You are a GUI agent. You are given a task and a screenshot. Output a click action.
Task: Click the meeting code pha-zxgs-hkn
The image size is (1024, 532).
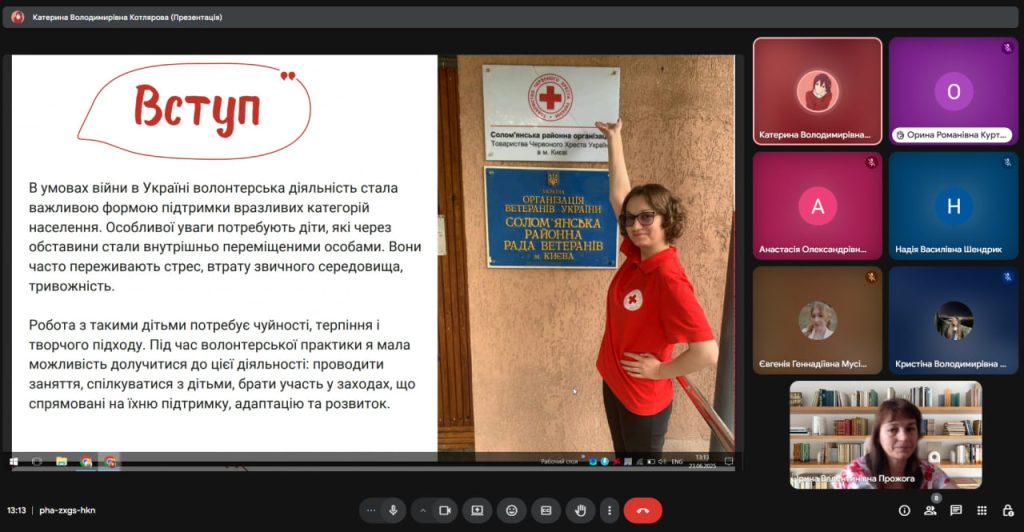coord(67,510)
